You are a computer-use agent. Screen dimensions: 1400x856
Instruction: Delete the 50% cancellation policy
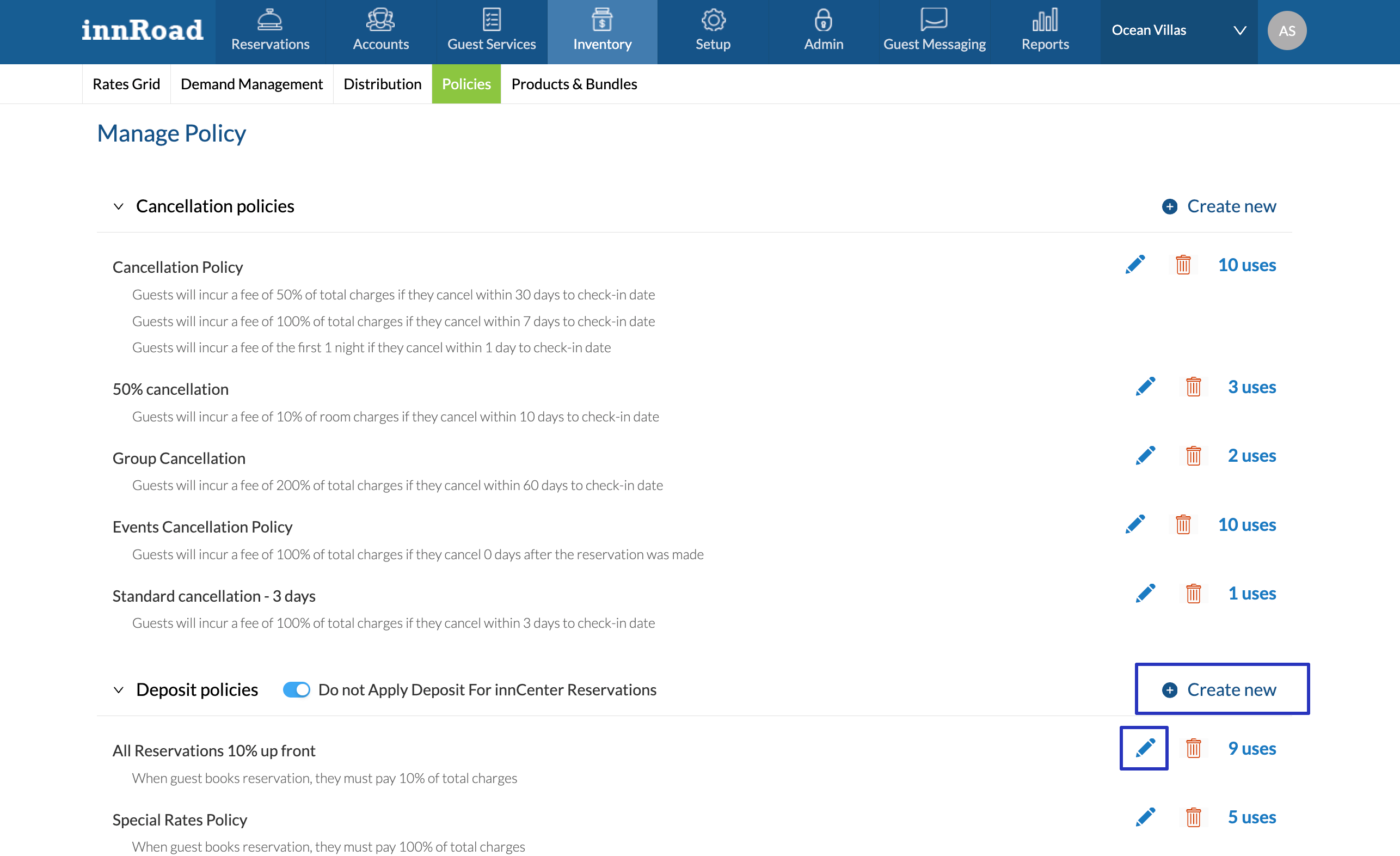pos(1193,387)
